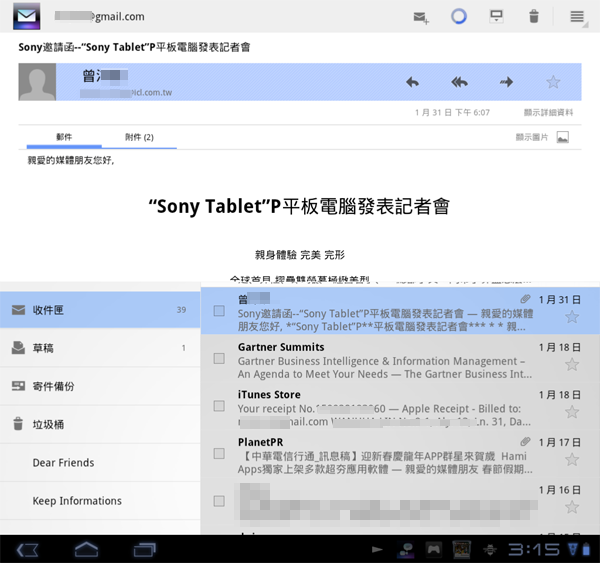Viewport: 600px width, 563px height.
Task: Tap the play store notification icon
Action: (x=377, y=550)
